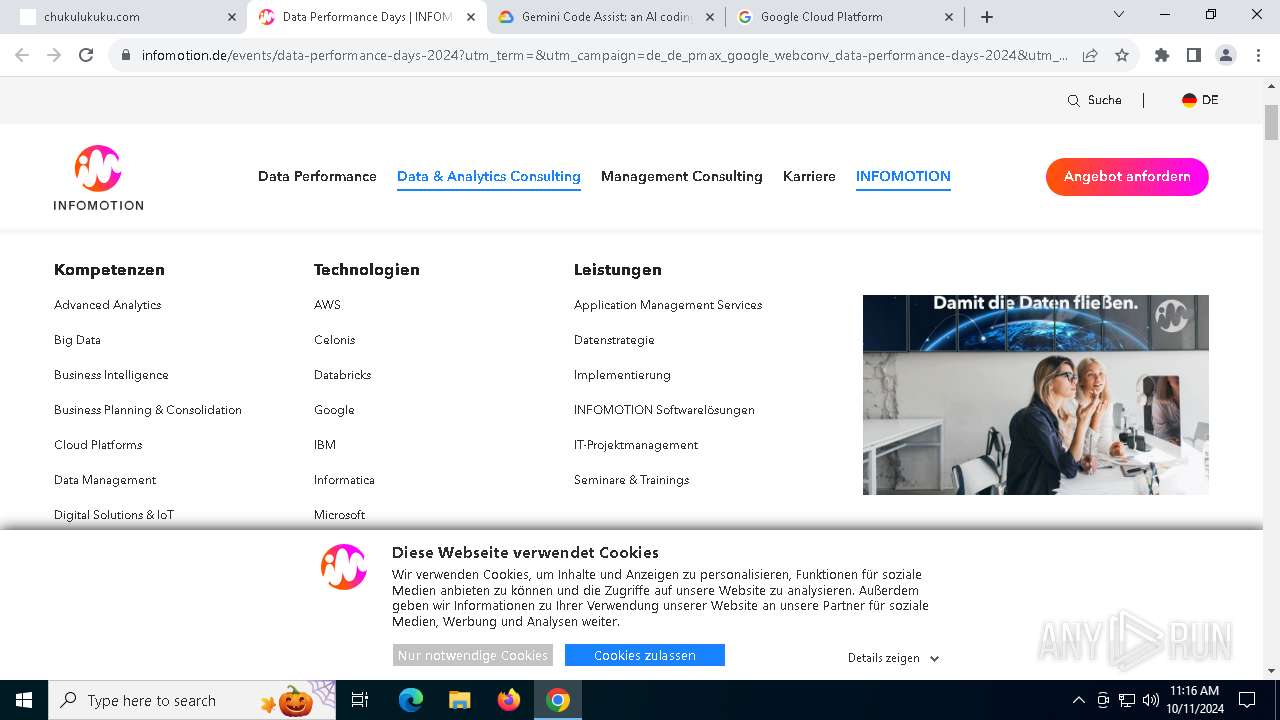
Task: Open the notification center icon
Action: coord(1247,700)
